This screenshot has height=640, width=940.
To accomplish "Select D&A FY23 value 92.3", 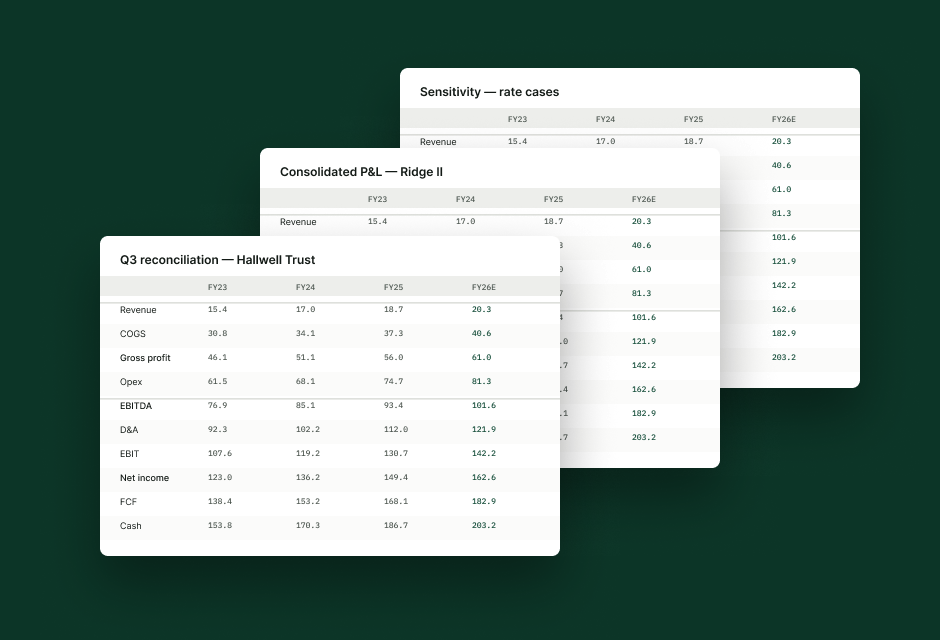I will 217,429.
